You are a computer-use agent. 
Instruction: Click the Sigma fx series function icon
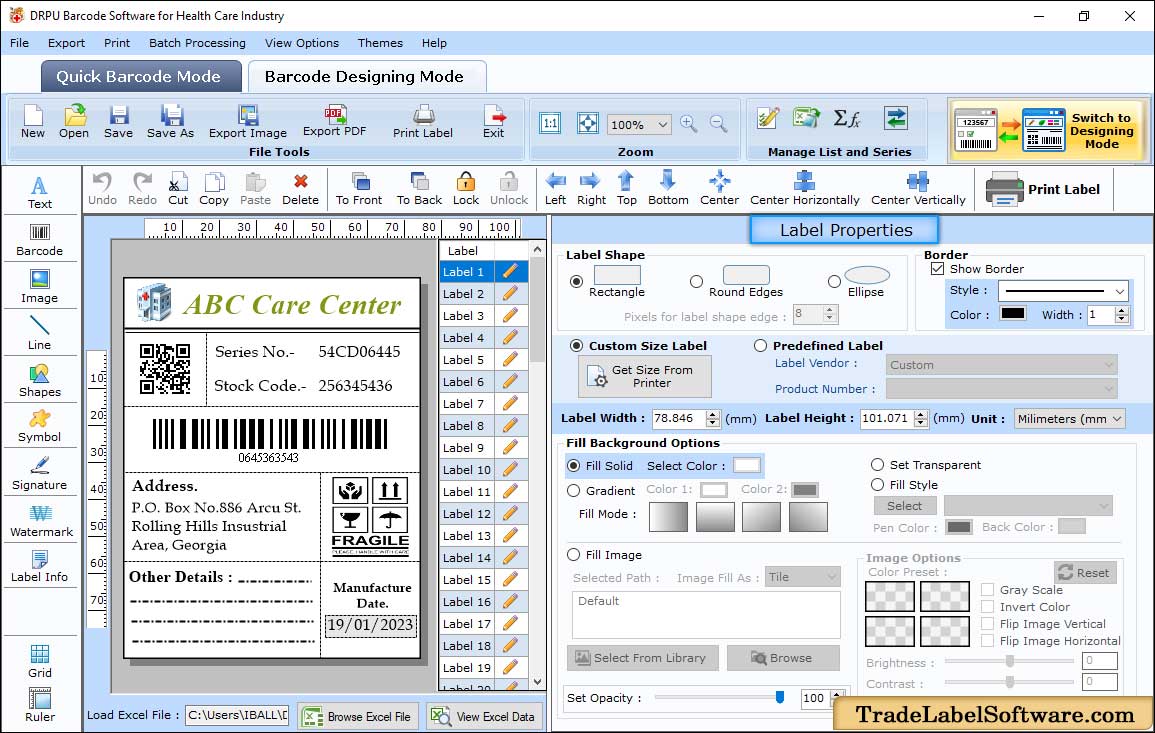(x=846, y=118)
